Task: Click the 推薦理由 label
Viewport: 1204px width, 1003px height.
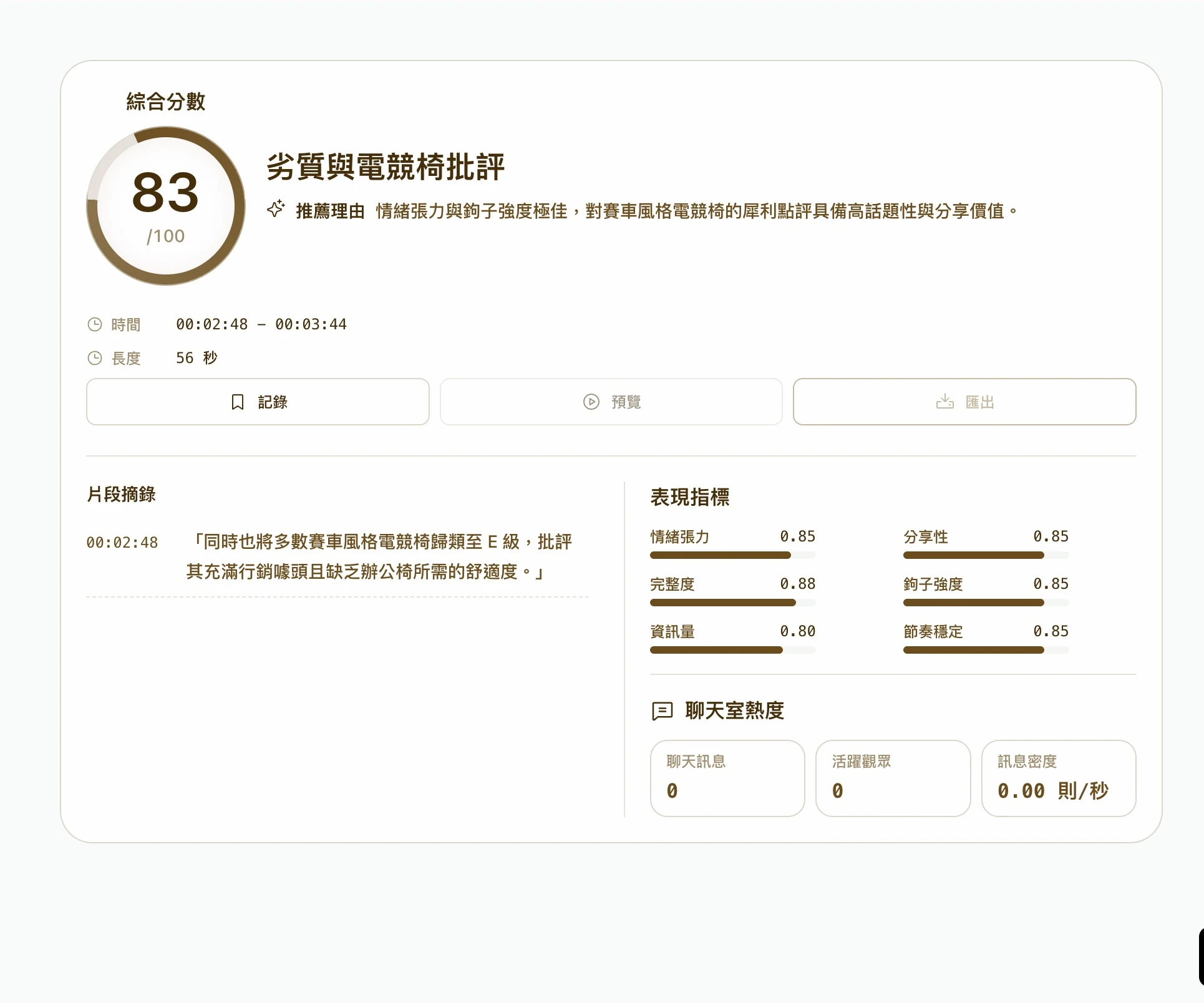Action: 330,211
